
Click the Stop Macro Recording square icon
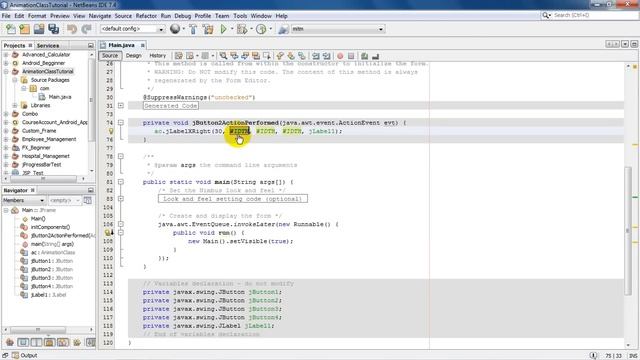(351, 56)
